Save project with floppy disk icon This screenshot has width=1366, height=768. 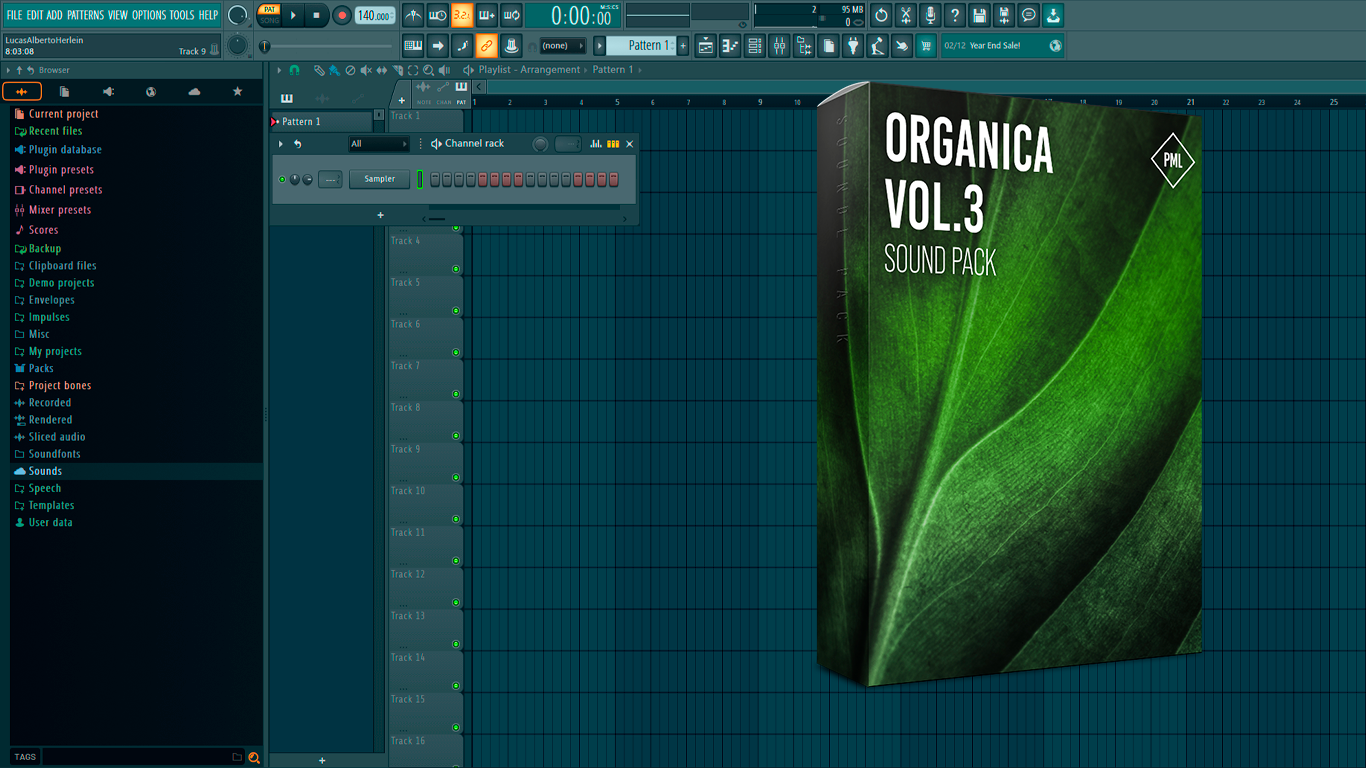pyautogui.click(x=979, y=15)
